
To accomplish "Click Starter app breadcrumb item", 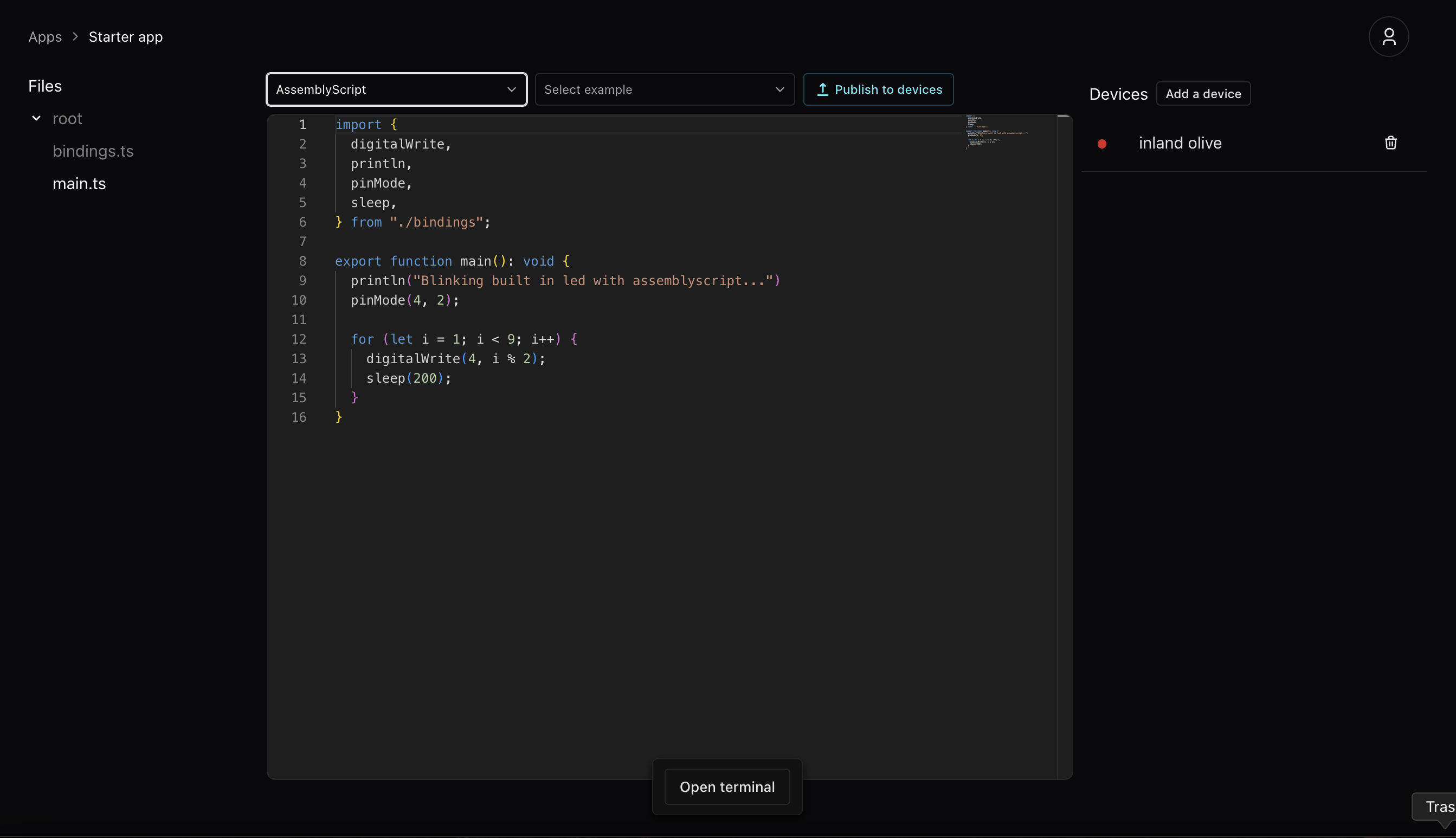I will 125,37.
